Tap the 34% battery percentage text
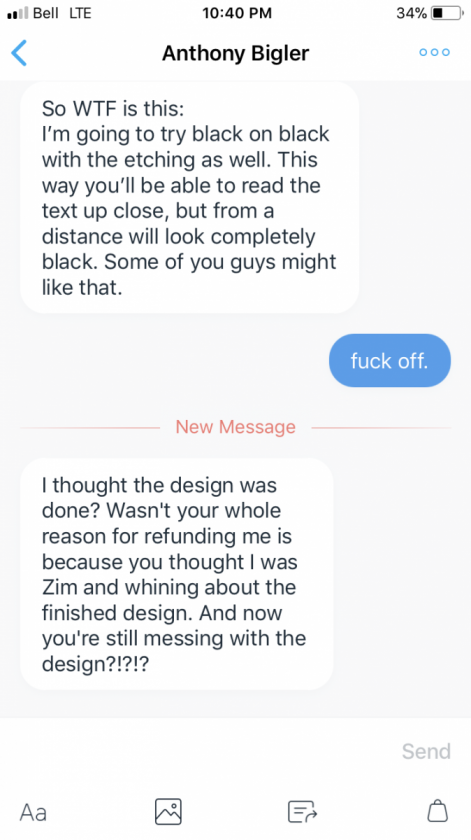Viewport: 471px width, 840px height. pos(412,13)
